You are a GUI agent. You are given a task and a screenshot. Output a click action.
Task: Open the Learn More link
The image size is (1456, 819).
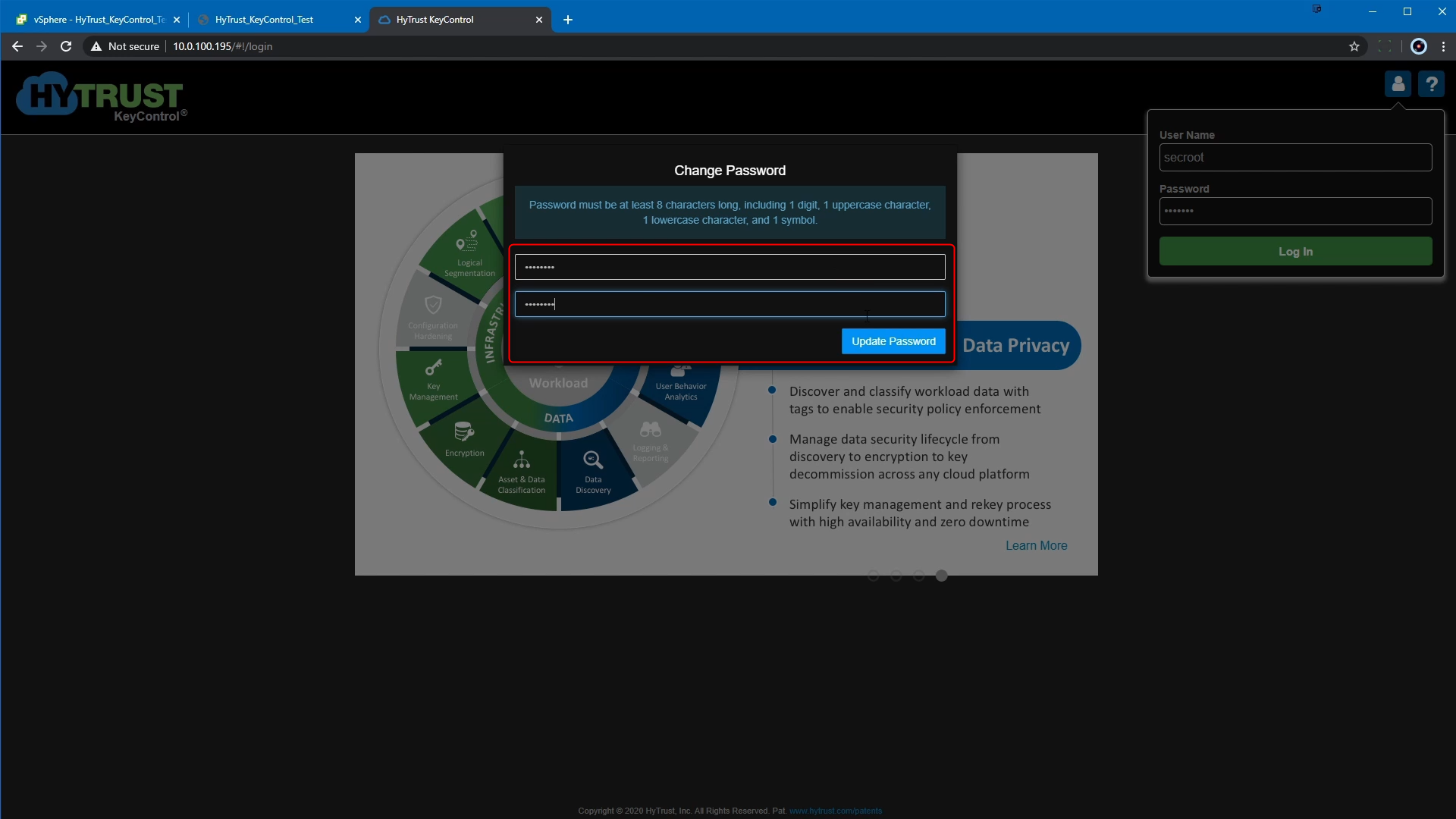click(1036, 545)
